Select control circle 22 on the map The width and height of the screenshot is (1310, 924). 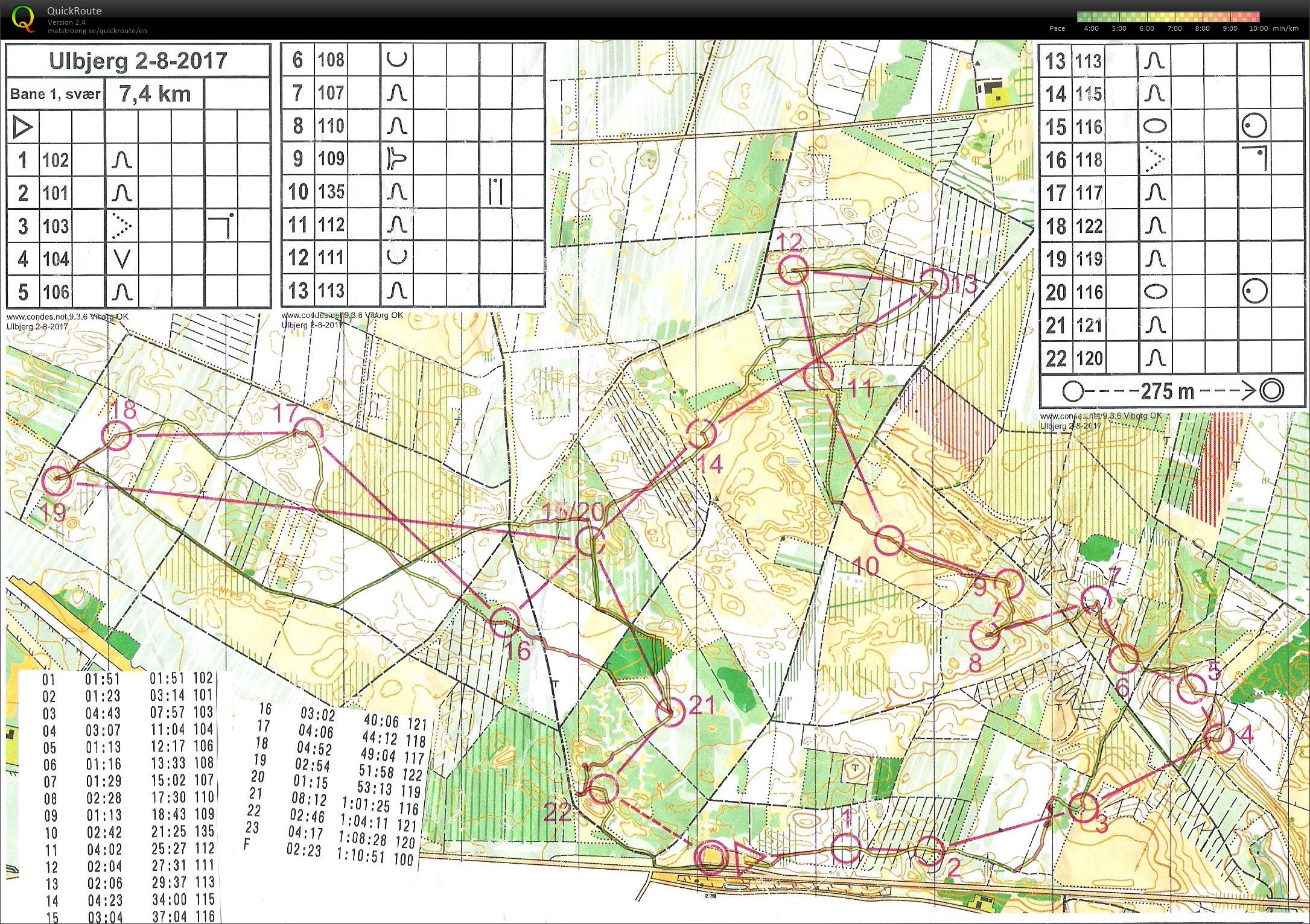(x=603, y=790)
